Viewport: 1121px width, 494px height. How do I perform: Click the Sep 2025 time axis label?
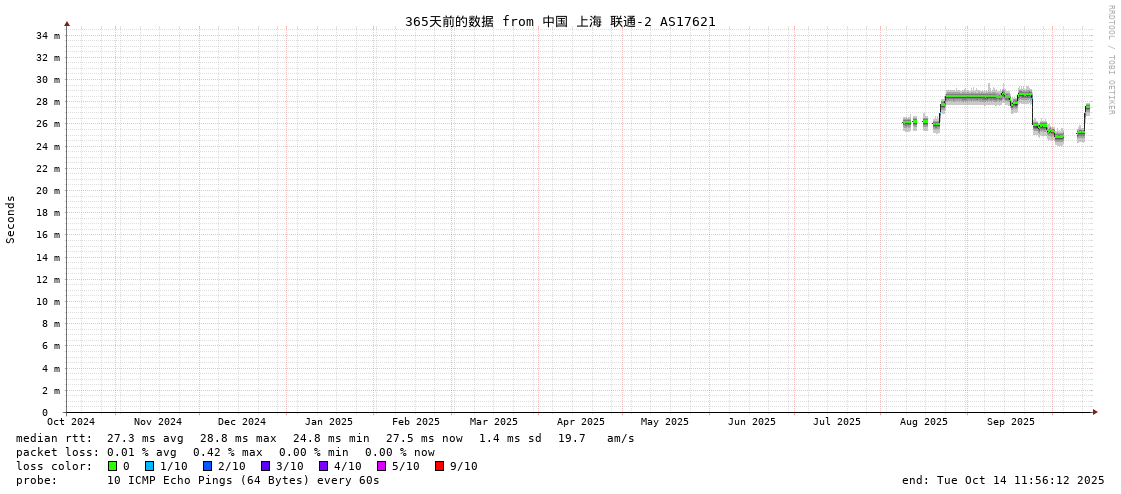1010,422
